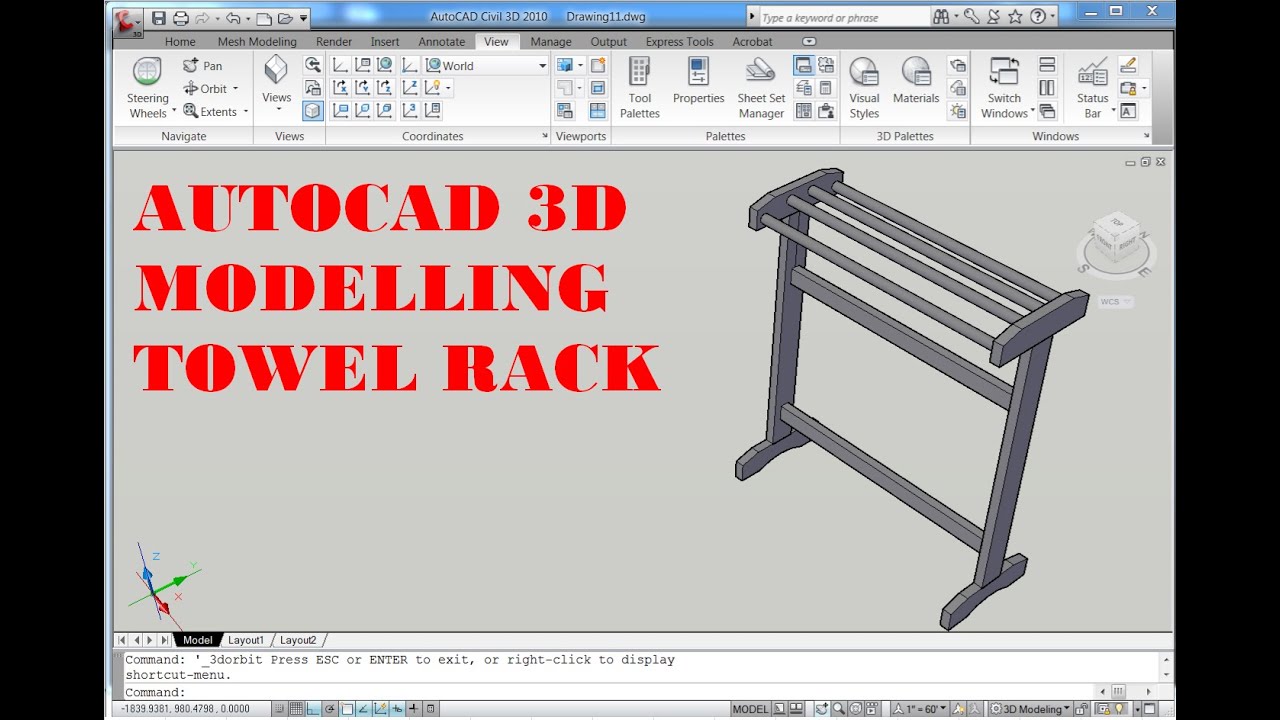
Task: Click the Save icon in quick access toolbar
Action: coord(158,18)
